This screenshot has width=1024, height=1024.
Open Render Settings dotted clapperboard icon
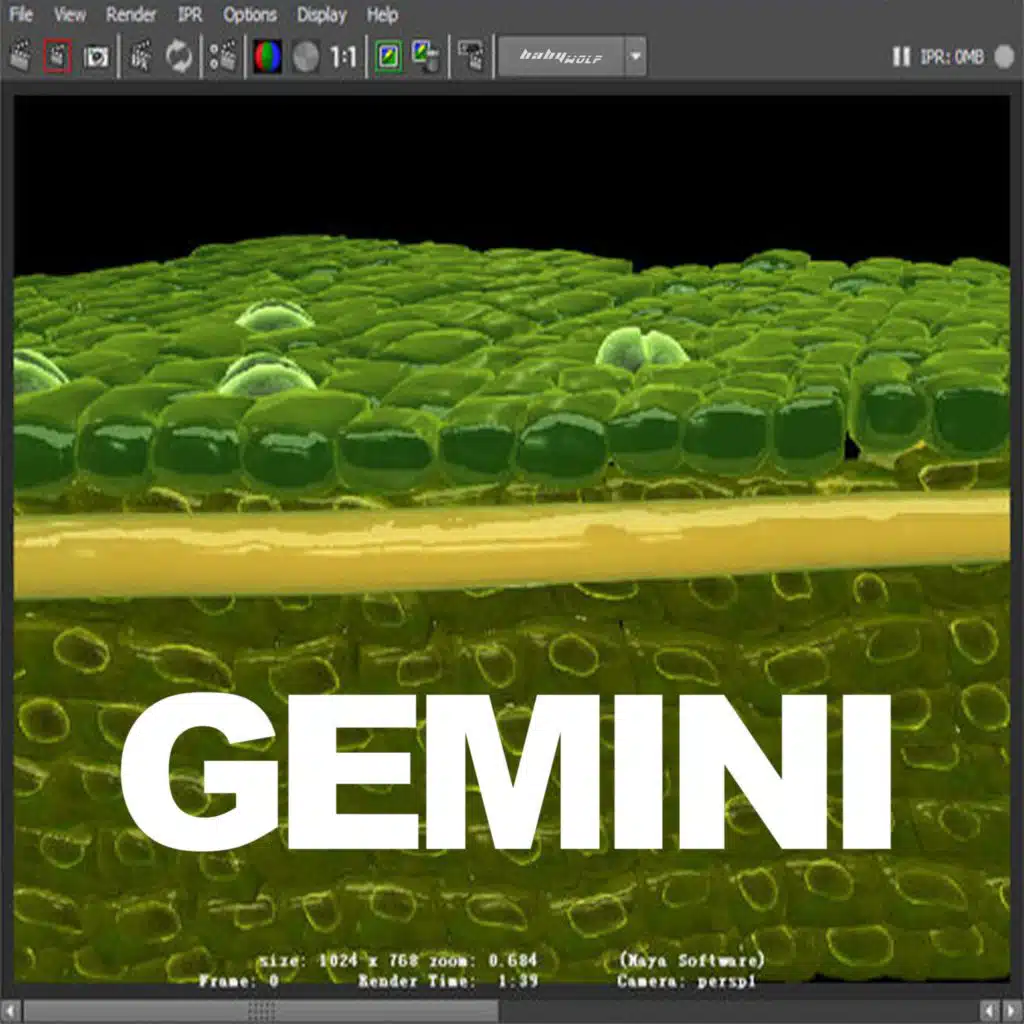click(x=223, y=57)
